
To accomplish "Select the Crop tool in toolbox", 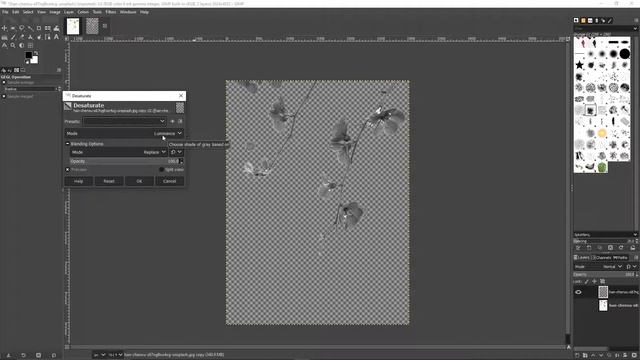I will 39,28.
